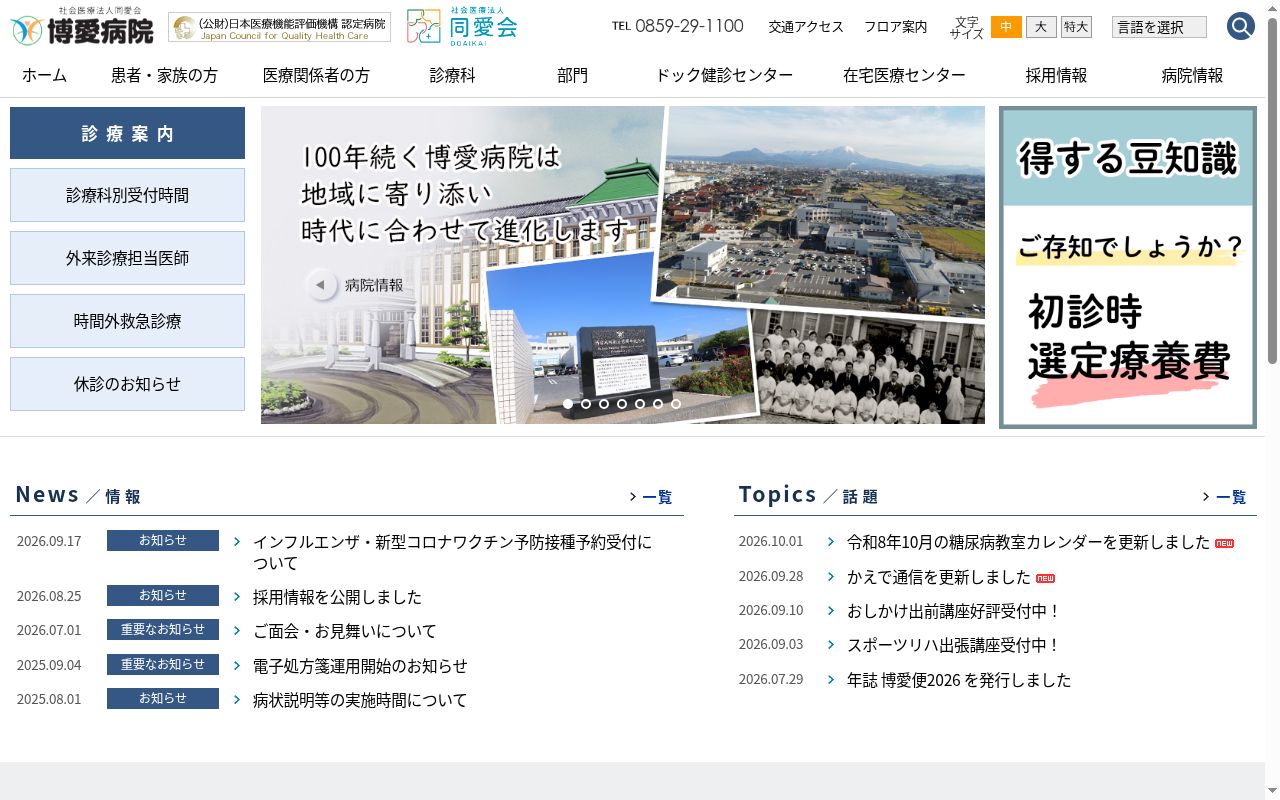Select second carousel dot indicator
Viewport: 1280px width, 800px height.
tap(586, 404)
